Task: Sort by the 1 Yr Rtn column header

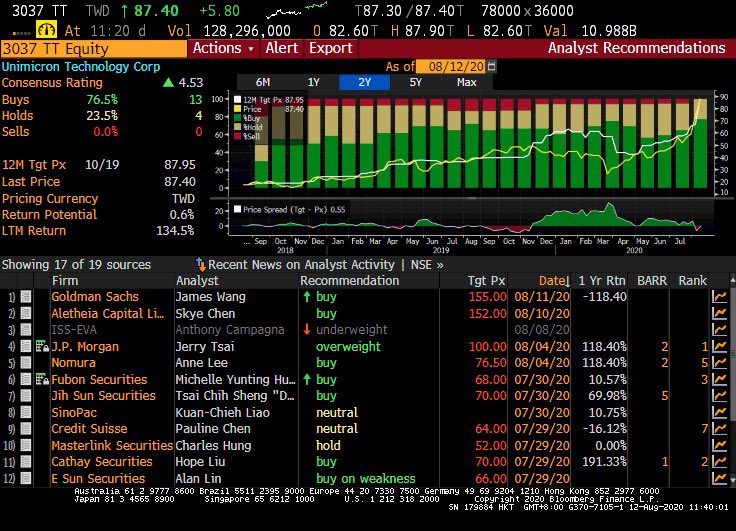Action: [602, 281]
